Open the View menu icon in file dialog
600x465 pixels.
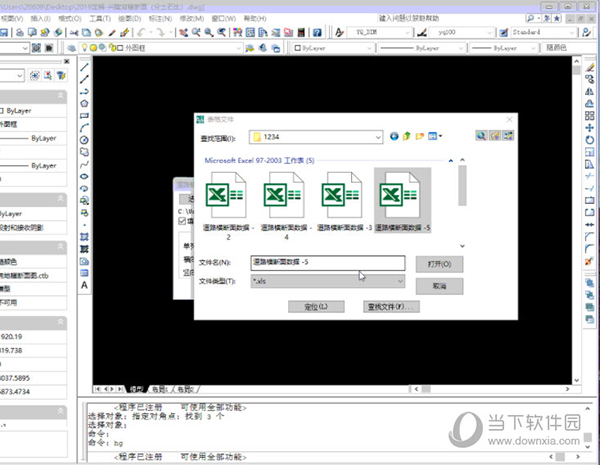point(435,136)
